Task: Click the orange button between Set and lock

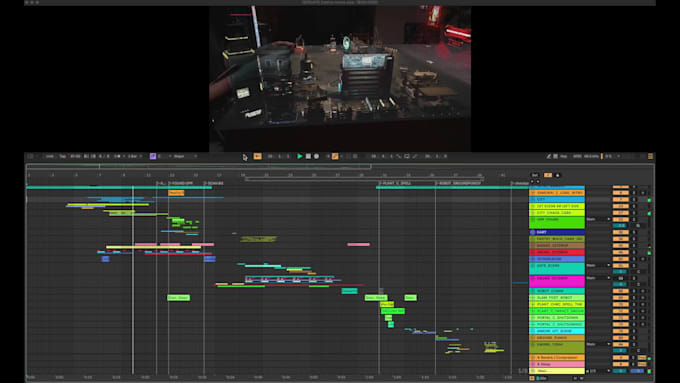Action: (x=548, y=175)
